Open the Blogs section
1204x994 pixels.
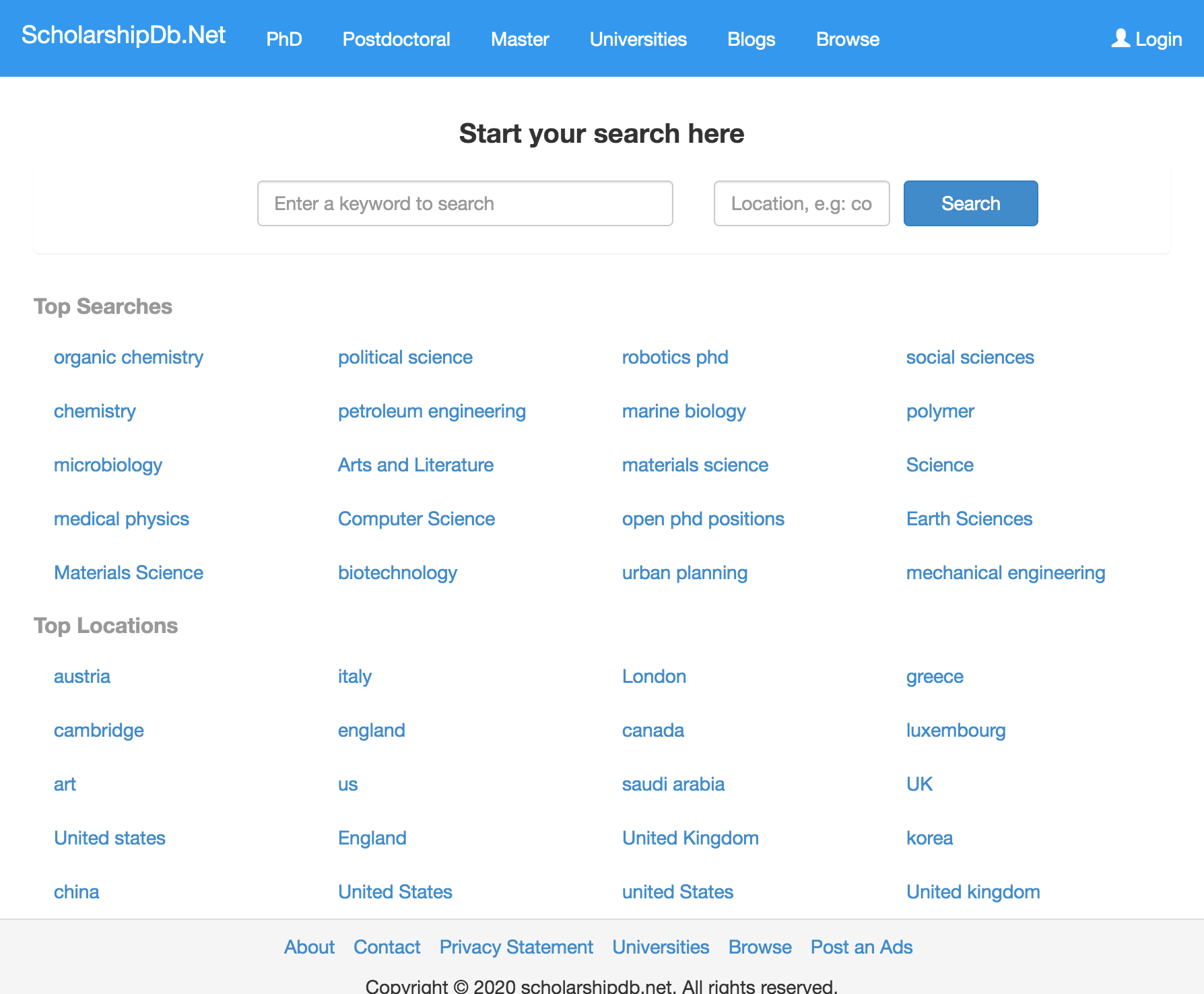[x=751, y=39]
